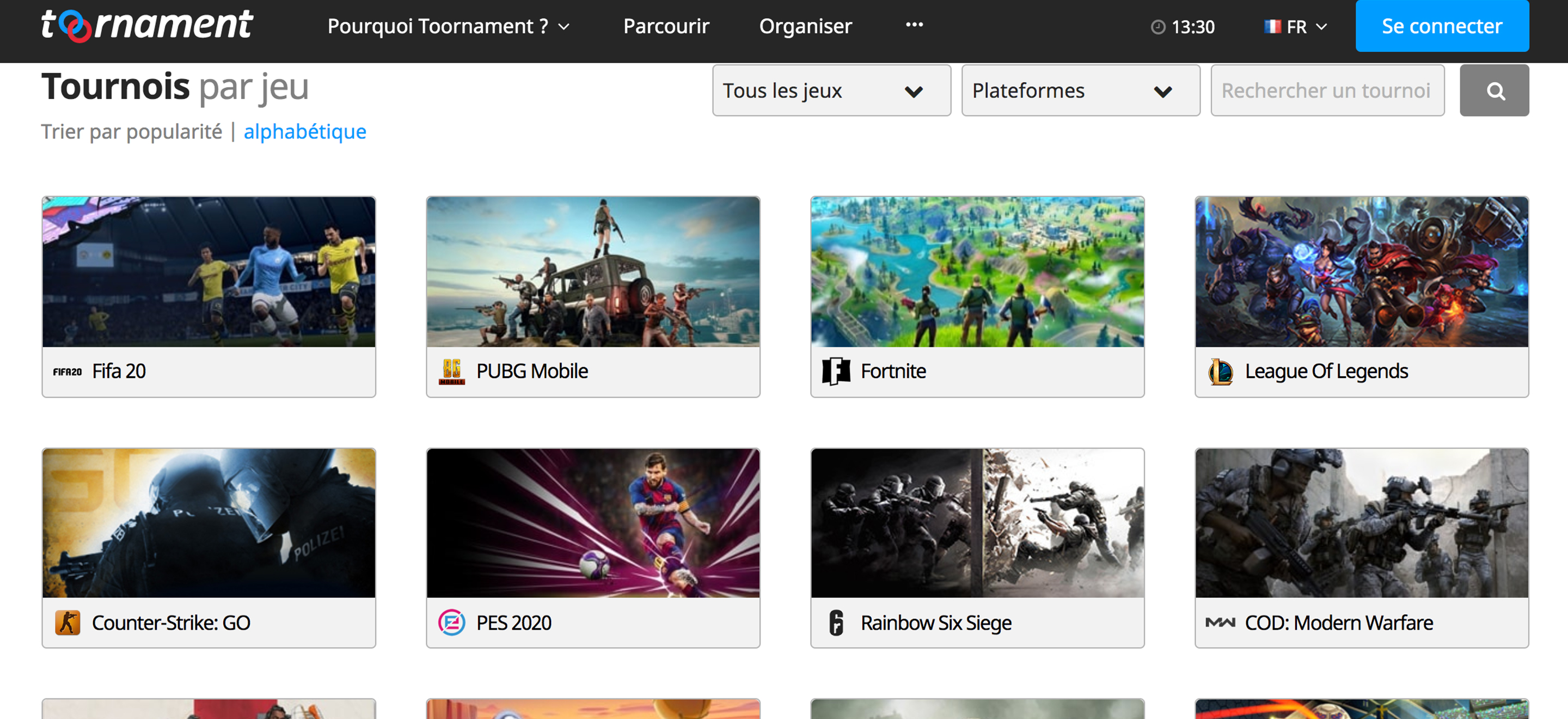
Task: Click the COD: Modern Warfare cover image
Action: [x=1362, y=523]
